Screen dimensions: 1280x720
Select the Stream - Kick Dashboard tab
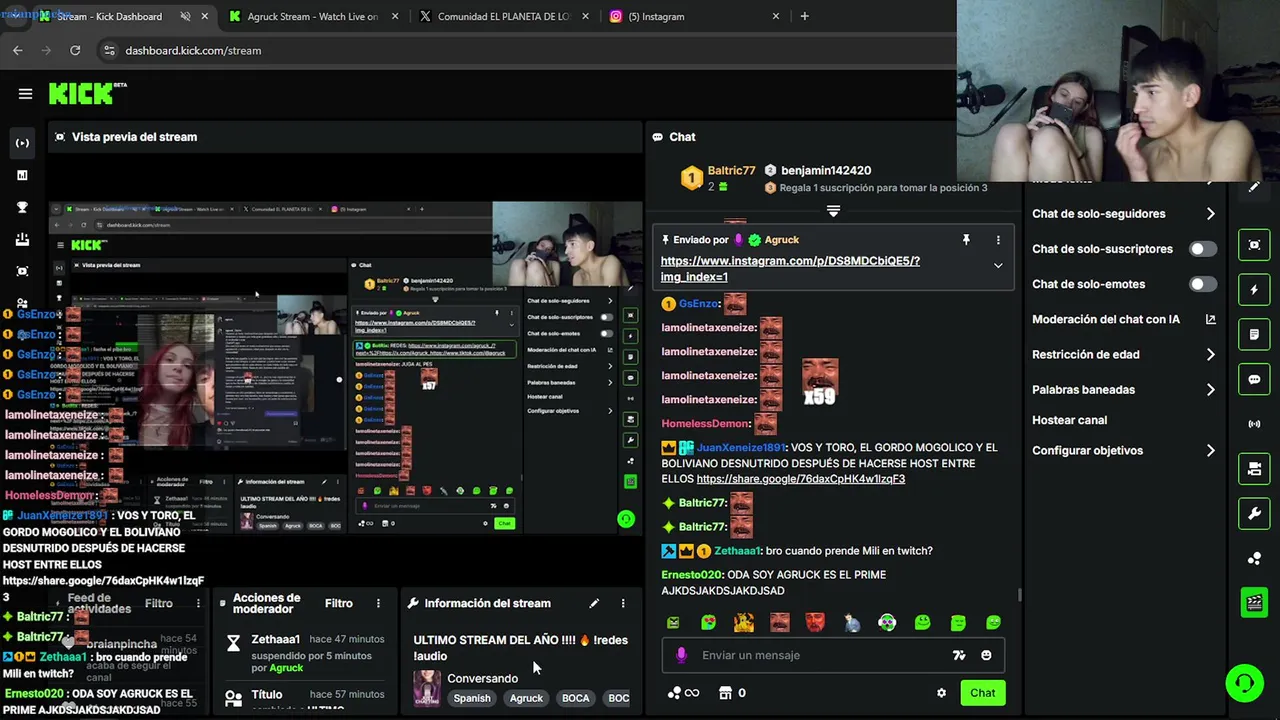122,17
